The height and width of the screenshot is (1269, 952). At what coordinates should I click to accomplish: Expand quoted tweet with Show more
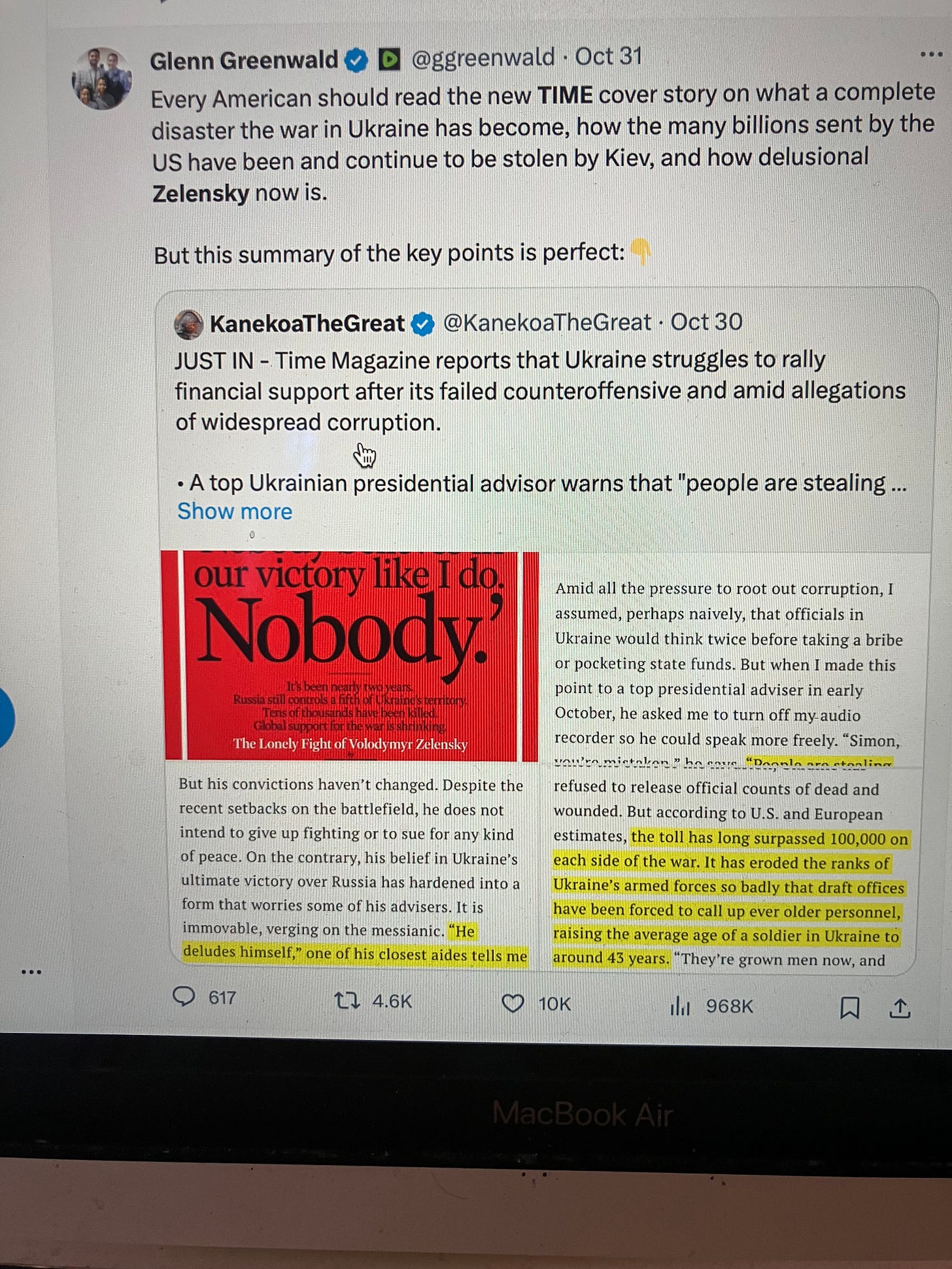point(235,511)
